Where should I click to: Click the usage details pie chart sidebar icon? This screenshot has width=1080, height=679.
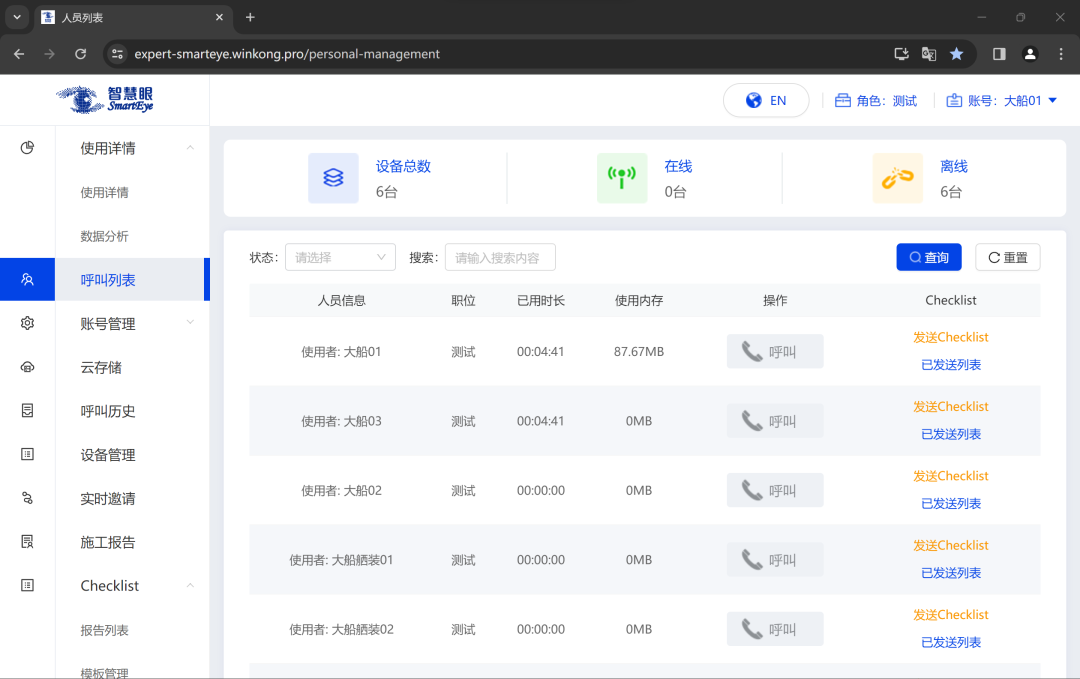click(x=27, y=147)
